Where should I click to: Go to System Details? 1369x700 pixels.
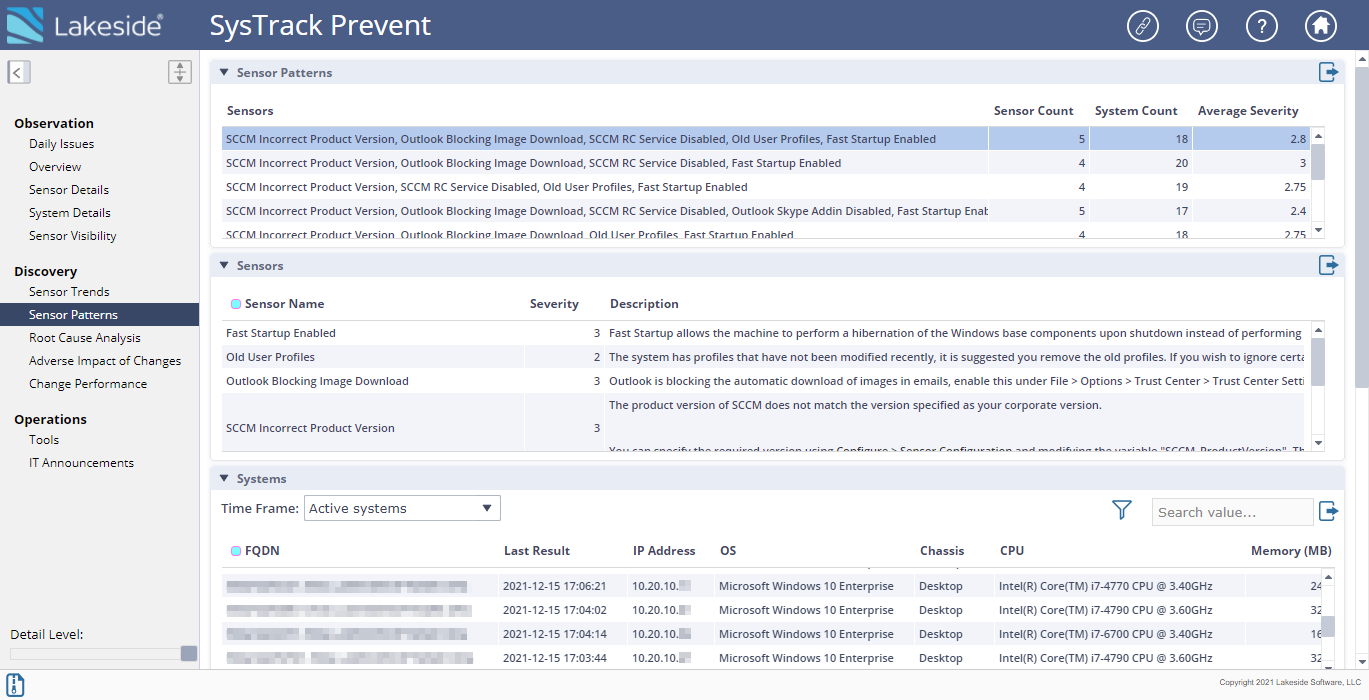pyautogui.click(x=70, y=213)
